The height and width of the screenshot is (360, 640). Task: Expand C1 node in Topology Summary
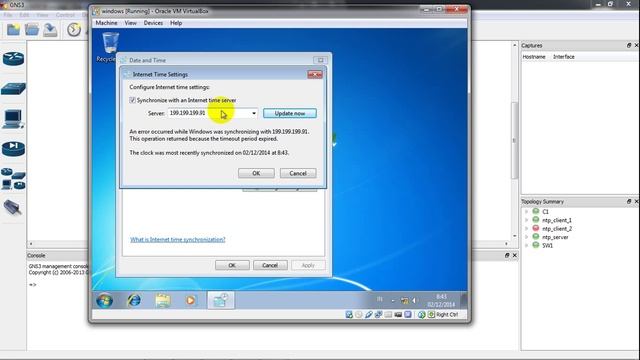pos(527,211)
